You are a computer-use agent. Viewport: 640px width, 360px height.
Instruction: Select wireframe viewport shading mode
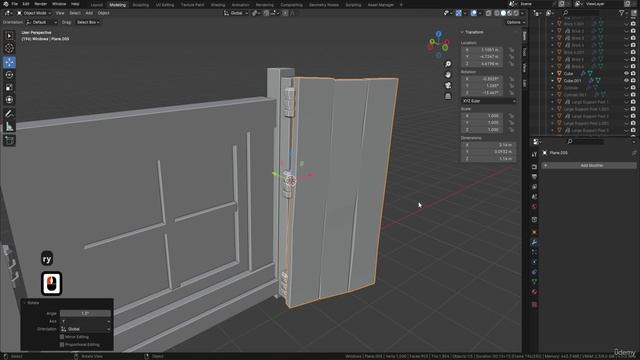tap(496, 13)
